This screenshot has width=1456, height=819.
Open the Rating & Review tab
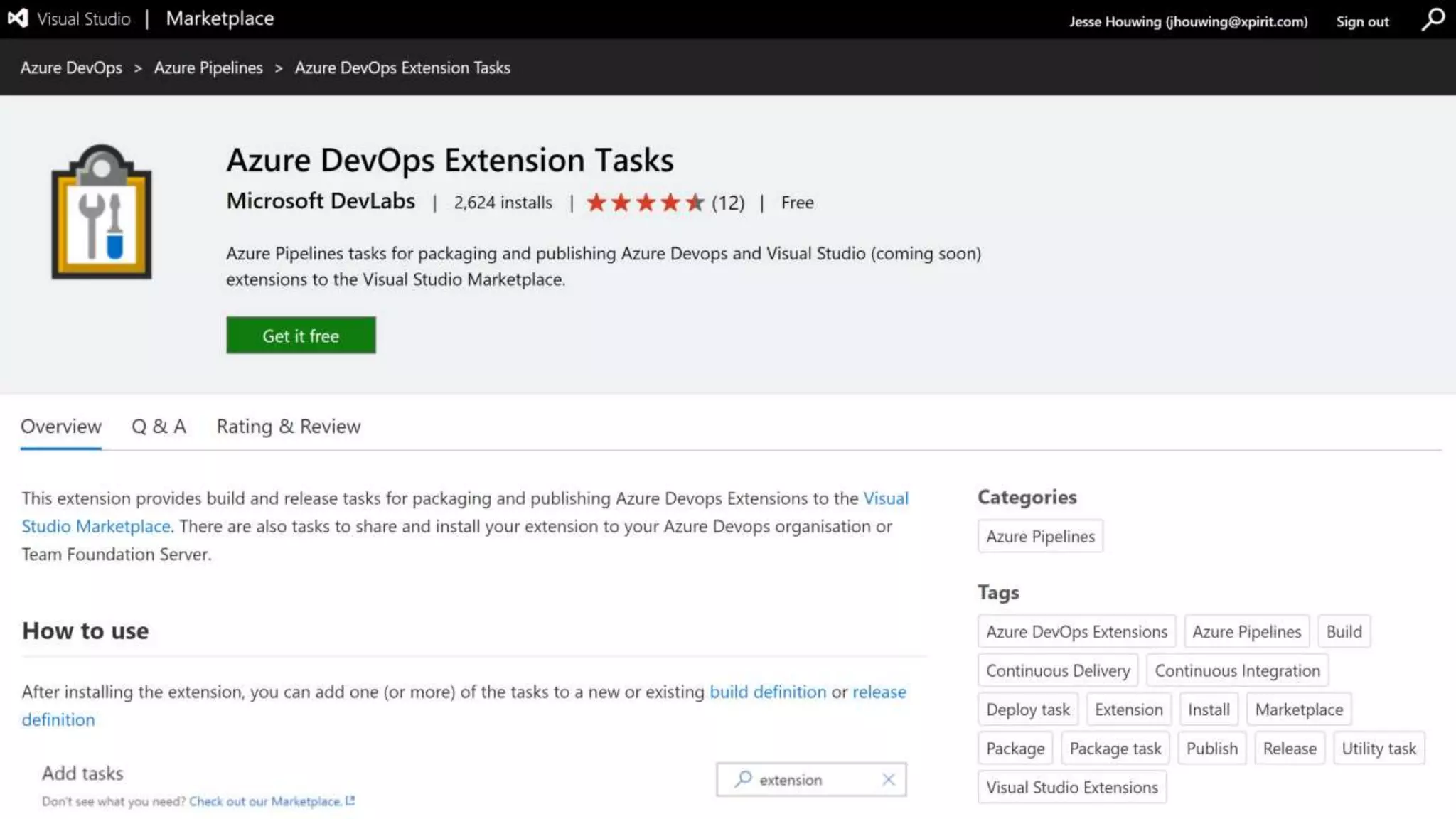point(288,427)
